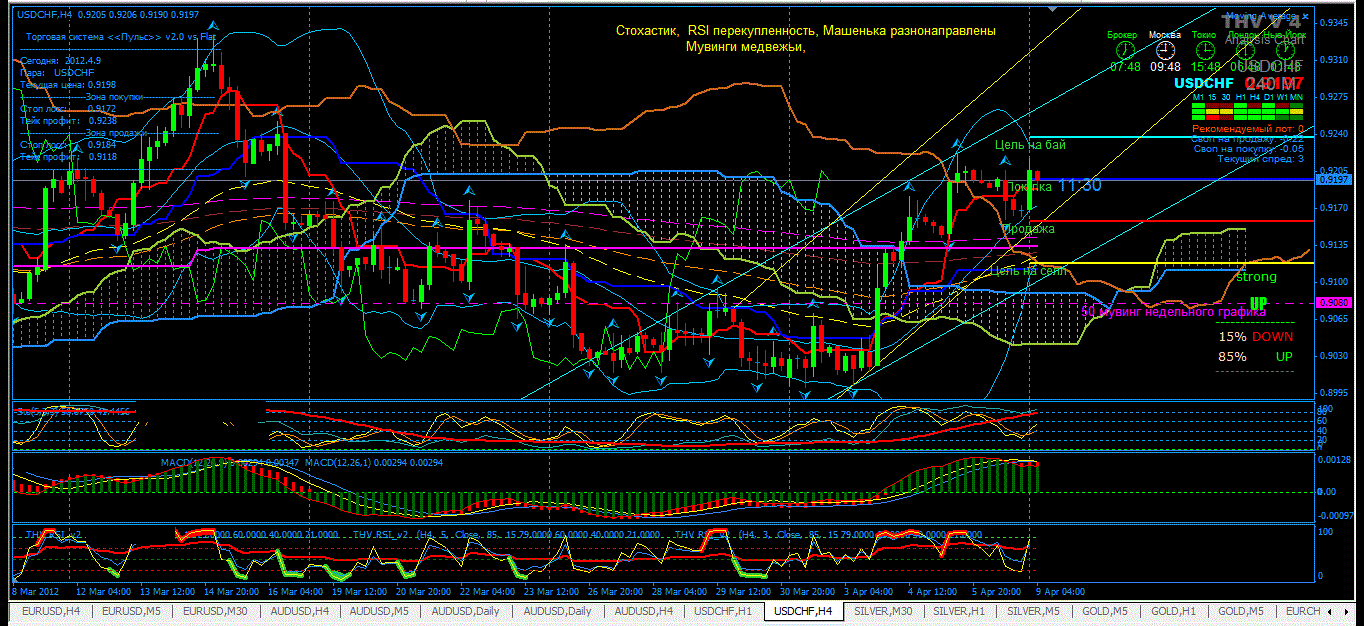Click the Брокер clock icon

point(1125,49)
